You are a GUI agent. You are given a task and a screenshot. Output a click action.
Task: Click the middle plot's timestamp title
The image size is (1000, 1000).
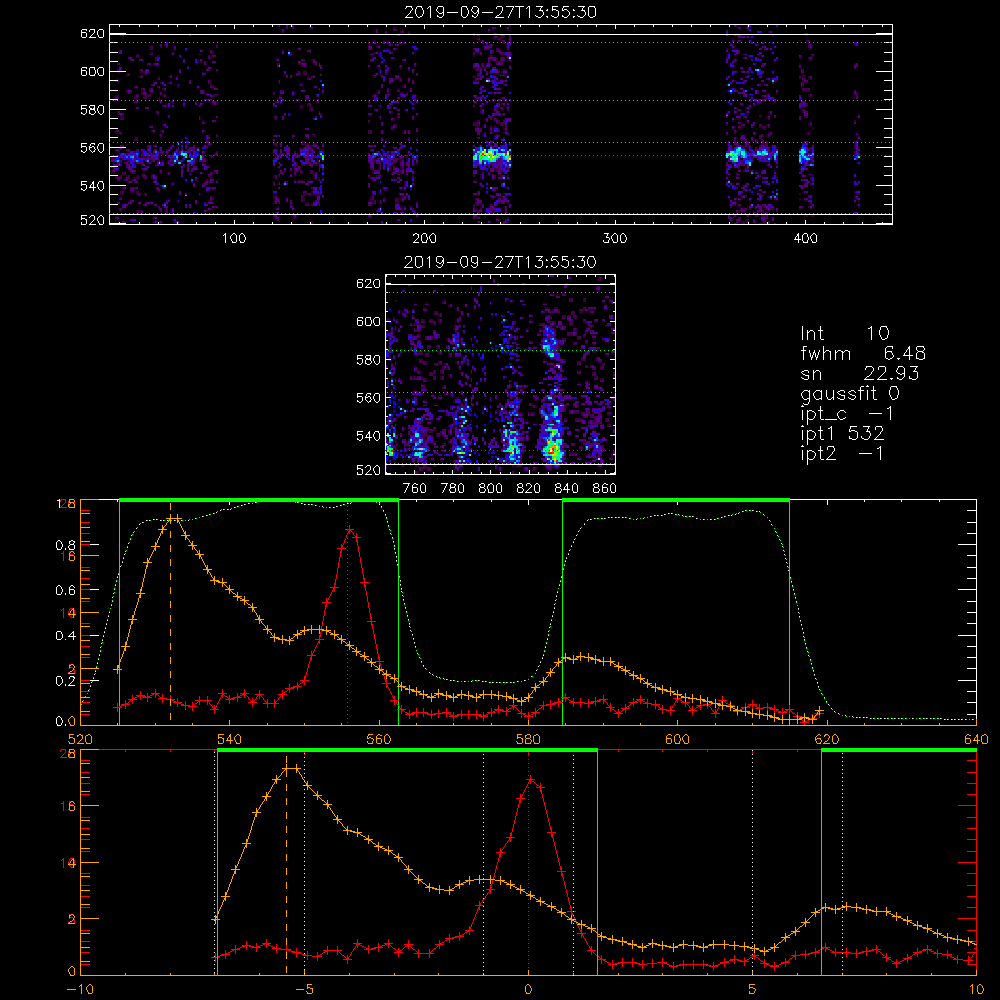(500, 262)
